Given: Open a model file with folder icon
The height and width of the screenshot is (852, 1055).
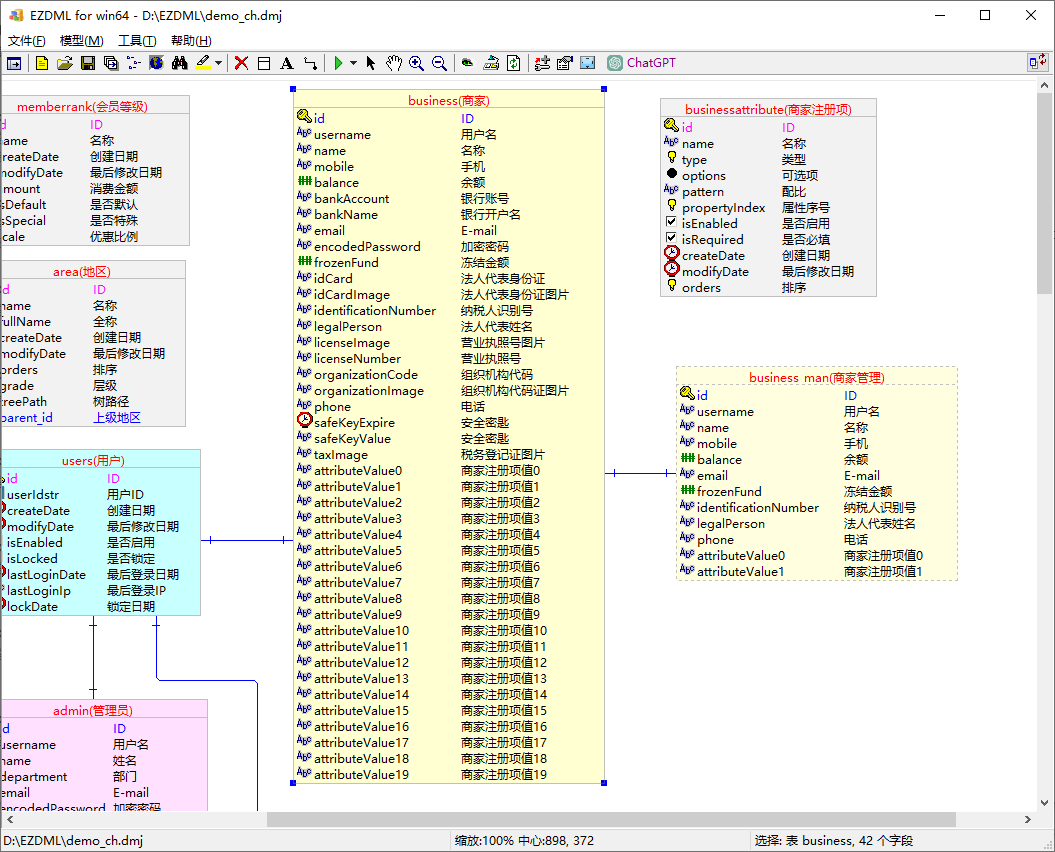Looking at the screenshot, I should (x=65, y=63).
